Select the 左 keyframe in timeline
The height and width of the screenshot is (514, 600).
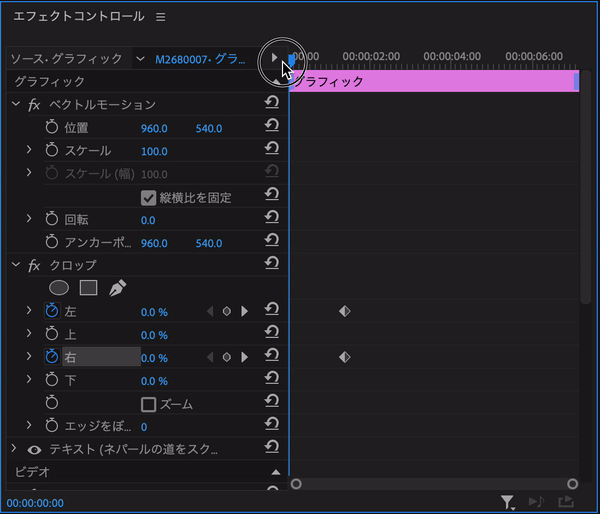[x=345, y=311]
